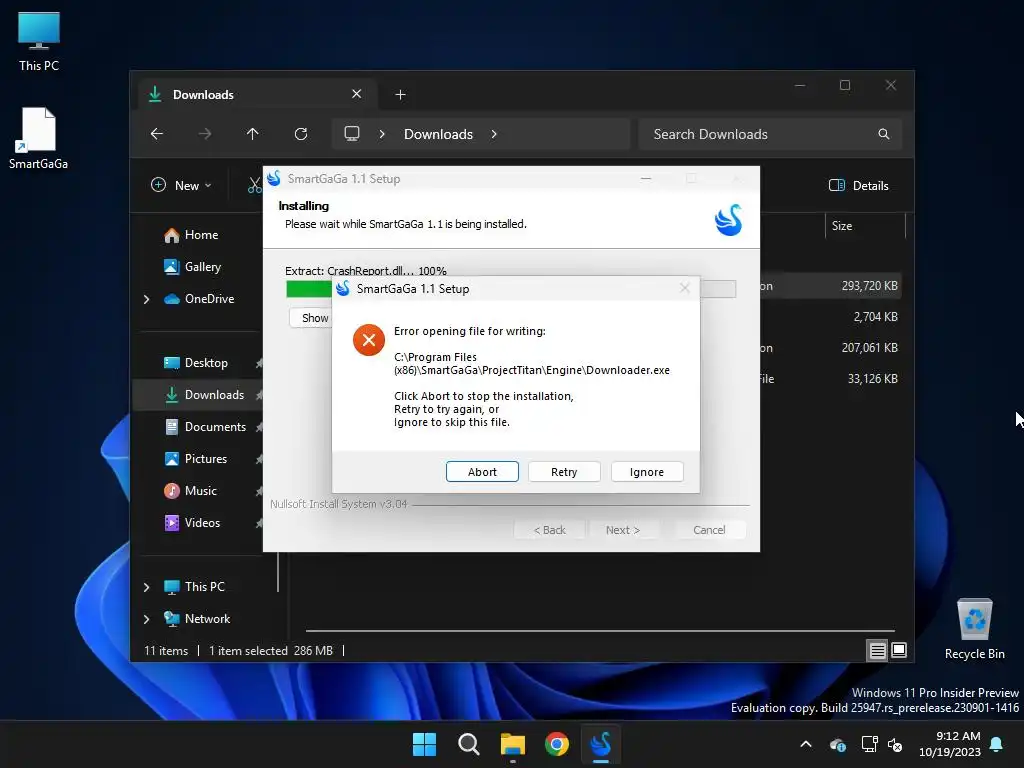The image size is (1024, 768).
Task: Show hidden tray icons
Action: [x=806, y=744]
